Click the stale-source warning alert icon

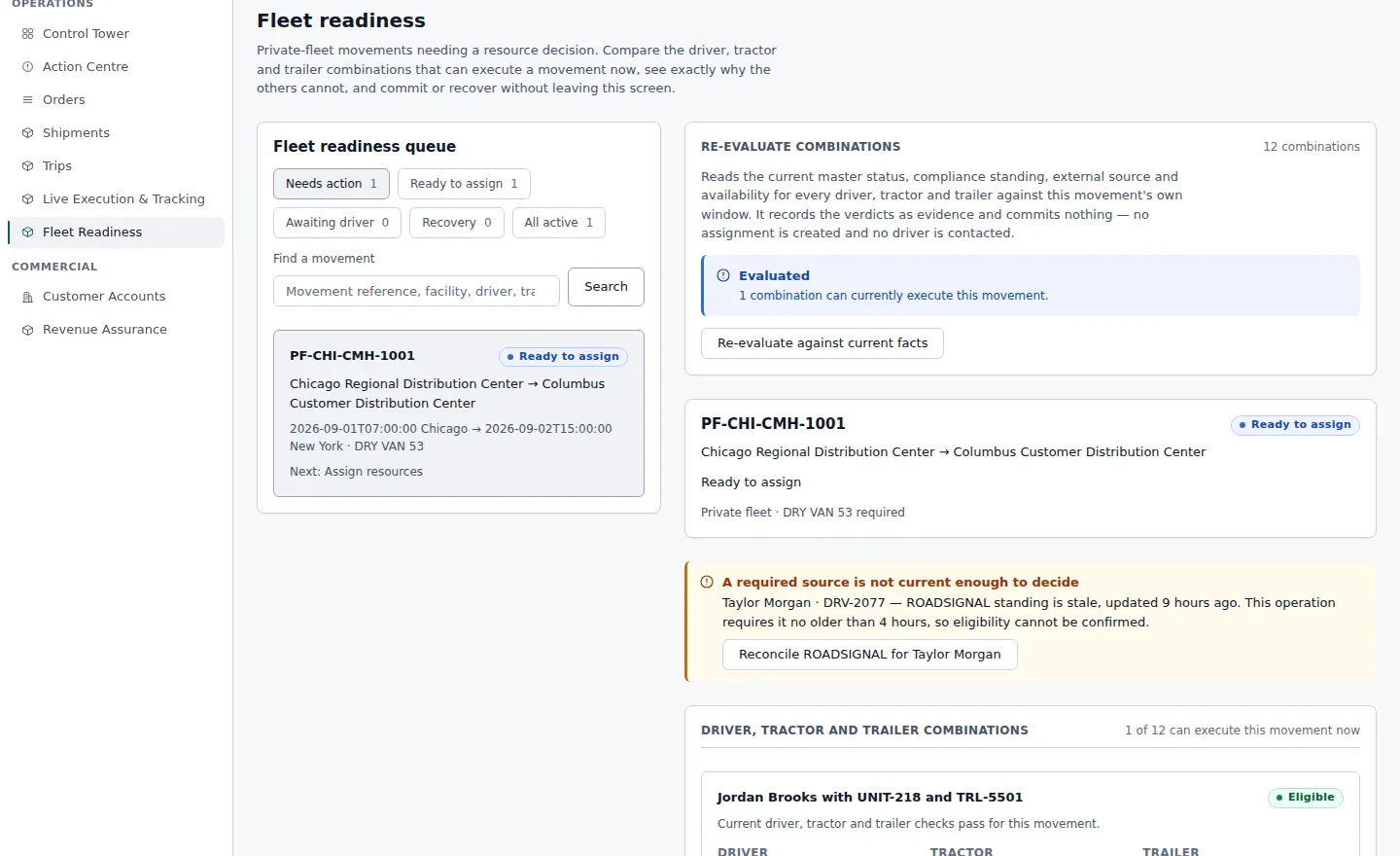pos(707,582)
